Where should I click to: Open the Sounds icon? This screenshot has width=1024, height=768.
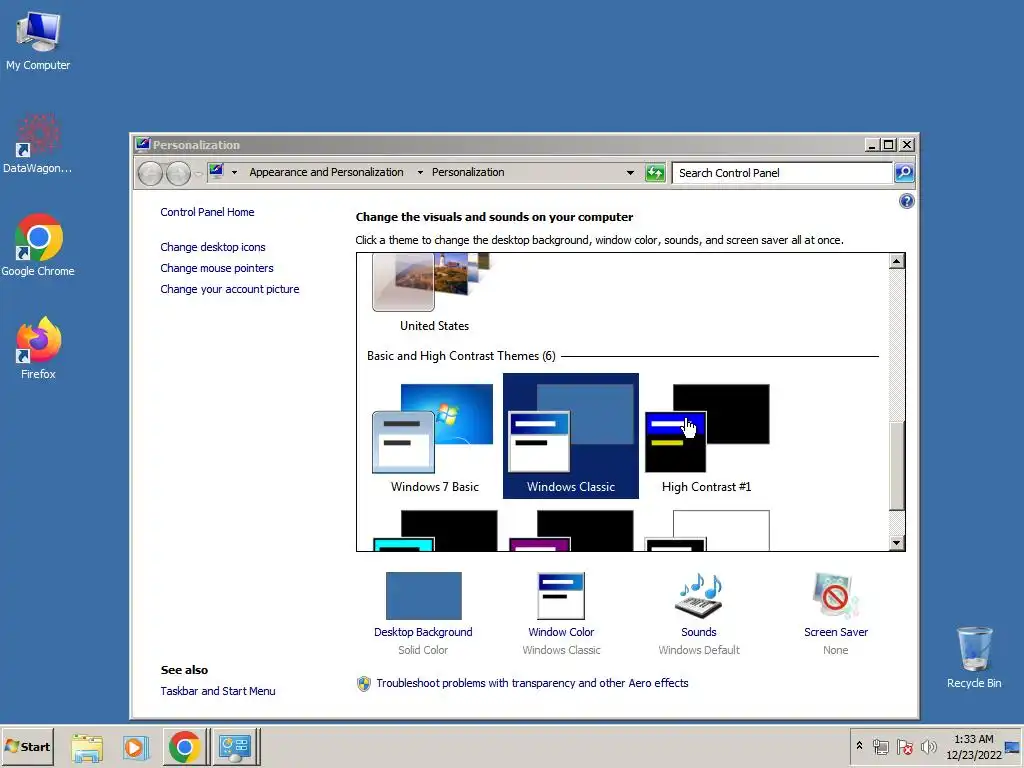[699, 596]
